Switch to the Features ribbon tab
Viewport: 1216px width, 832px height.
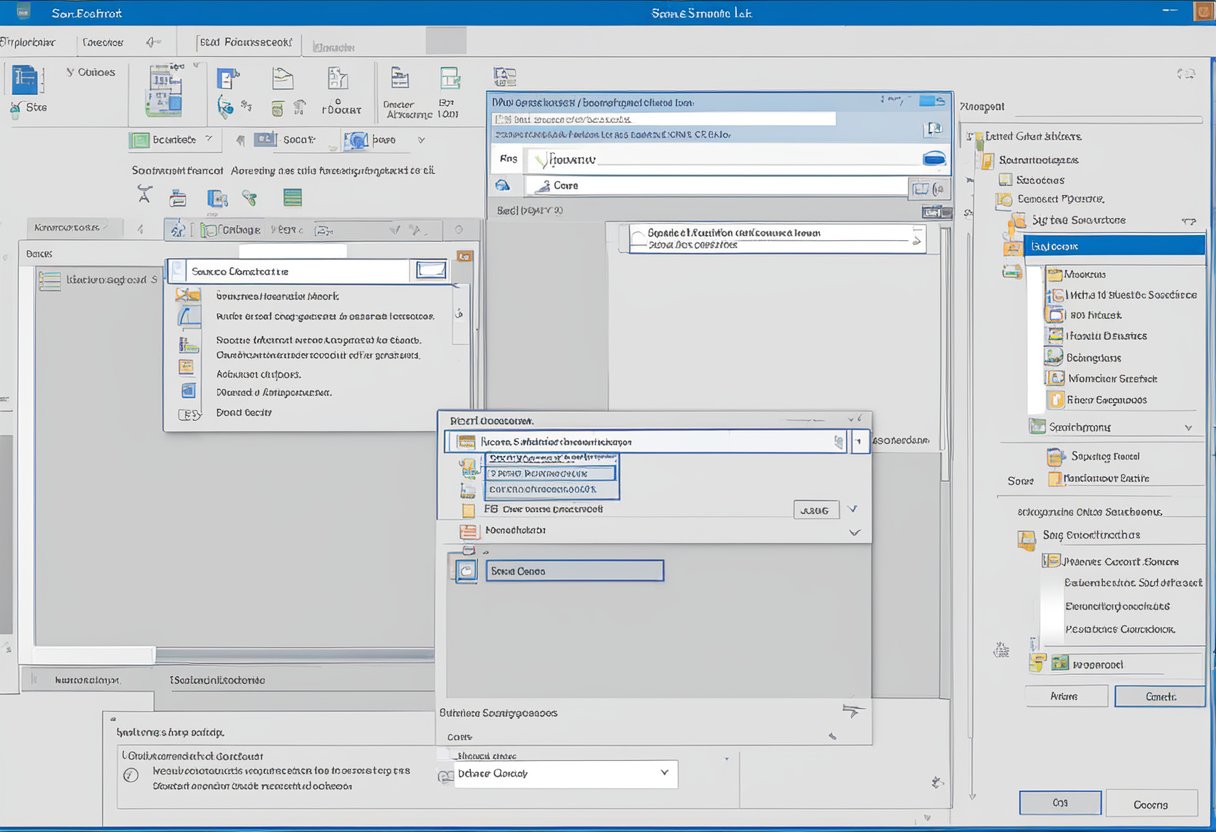click(104, 41)
